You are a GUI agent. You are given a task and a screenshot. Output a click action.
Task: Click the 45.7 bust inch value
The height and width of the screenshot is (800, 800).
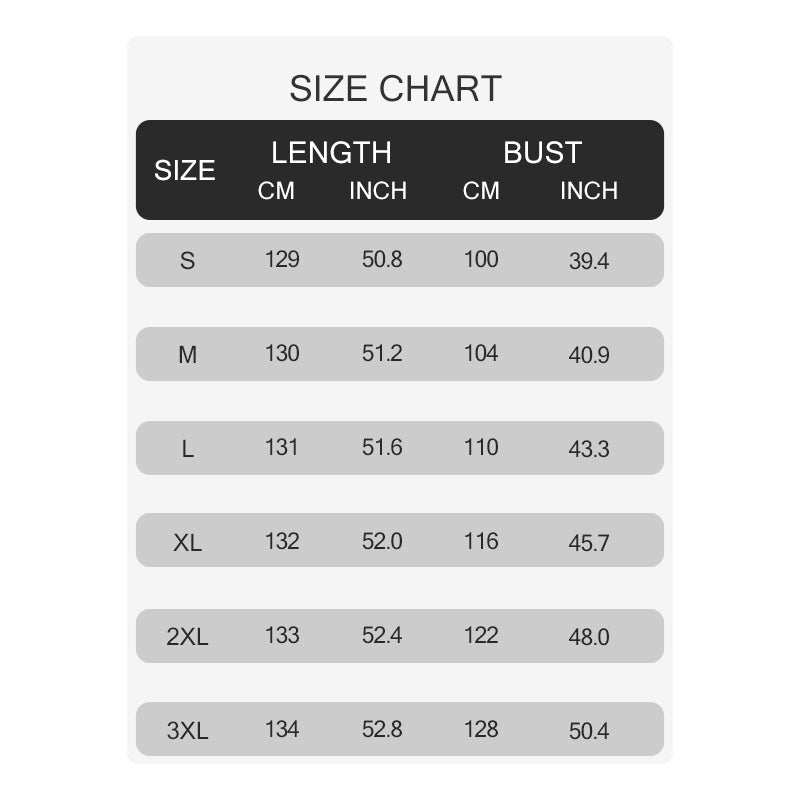click(x=589, y=543)
